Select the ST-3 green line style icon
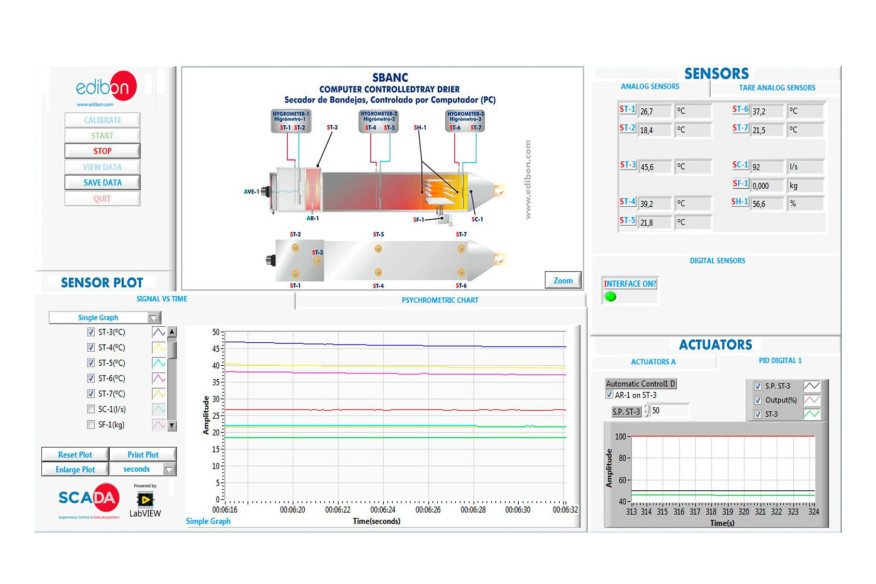The image size is (876, 584). coord(811,413)
